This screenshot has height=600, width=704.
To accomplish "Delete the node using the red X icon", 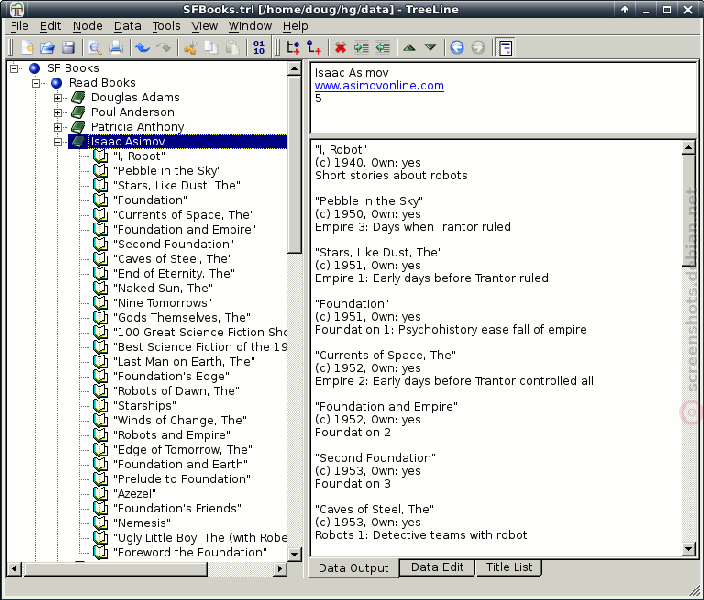I will point(340,48).
